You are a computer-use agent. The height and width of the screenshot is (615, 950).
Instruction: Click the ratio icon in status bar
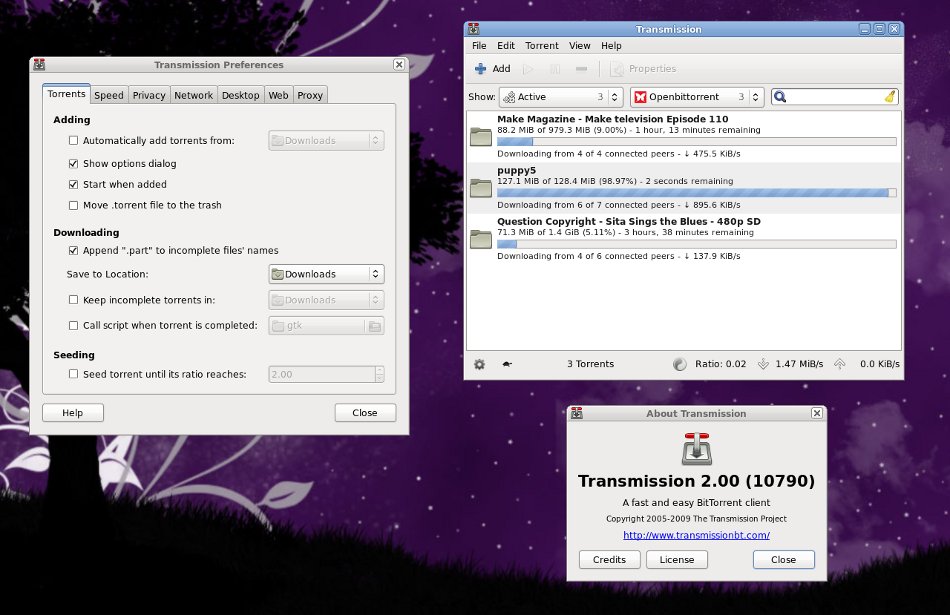click(x=680, y=364)
